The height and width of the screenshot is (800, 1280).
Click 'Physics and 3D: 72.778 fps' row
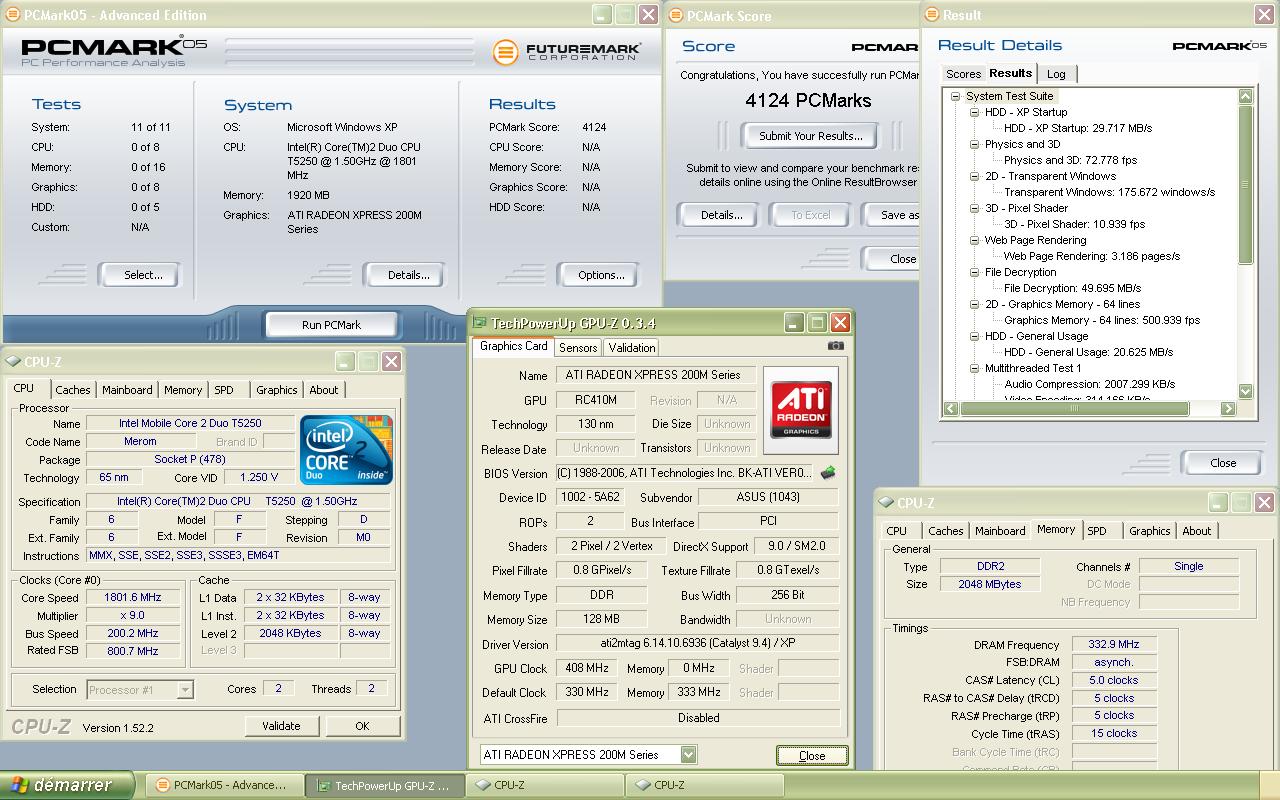[1071, 160]
